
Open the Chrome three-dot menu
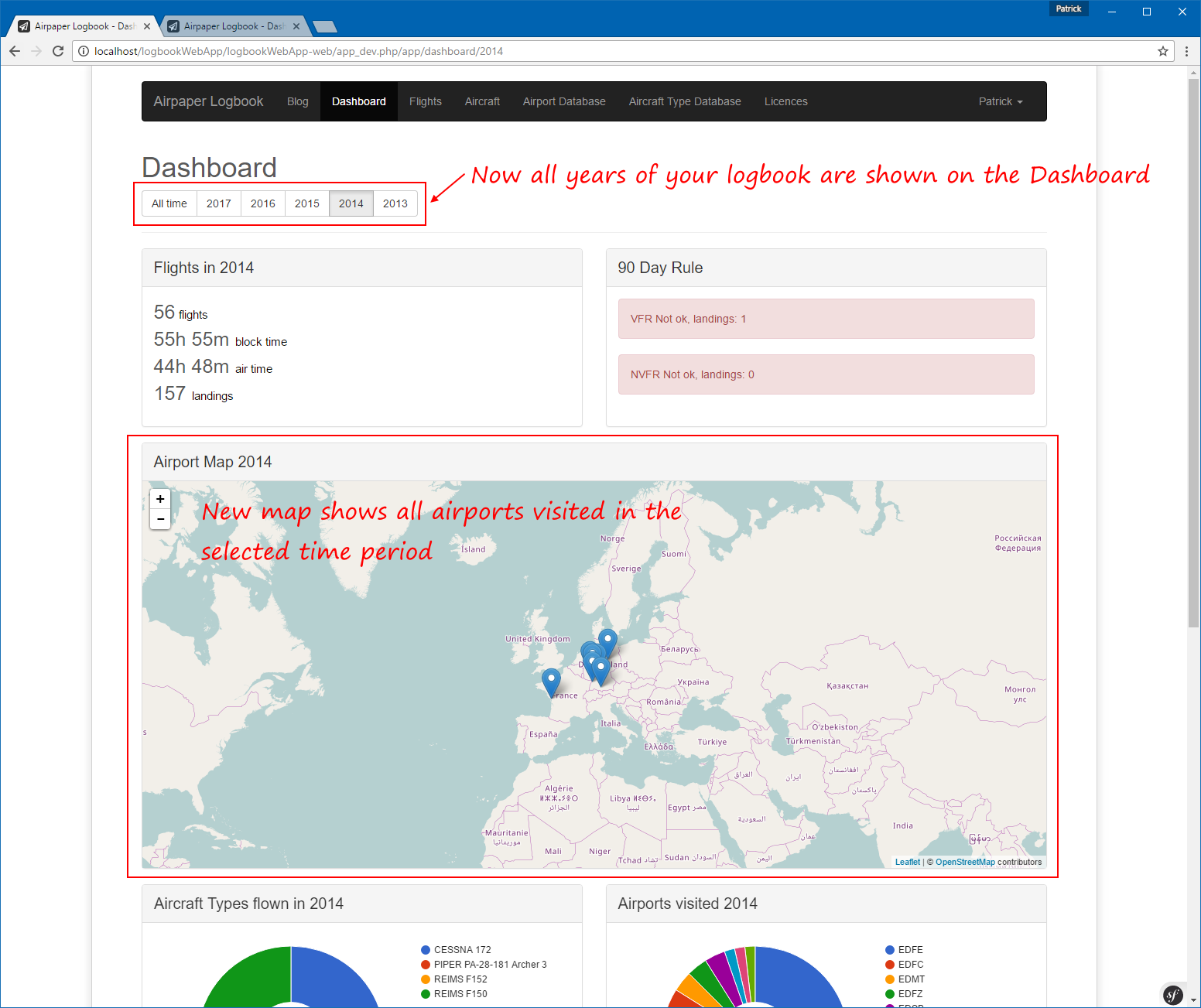pos(1186,51)
